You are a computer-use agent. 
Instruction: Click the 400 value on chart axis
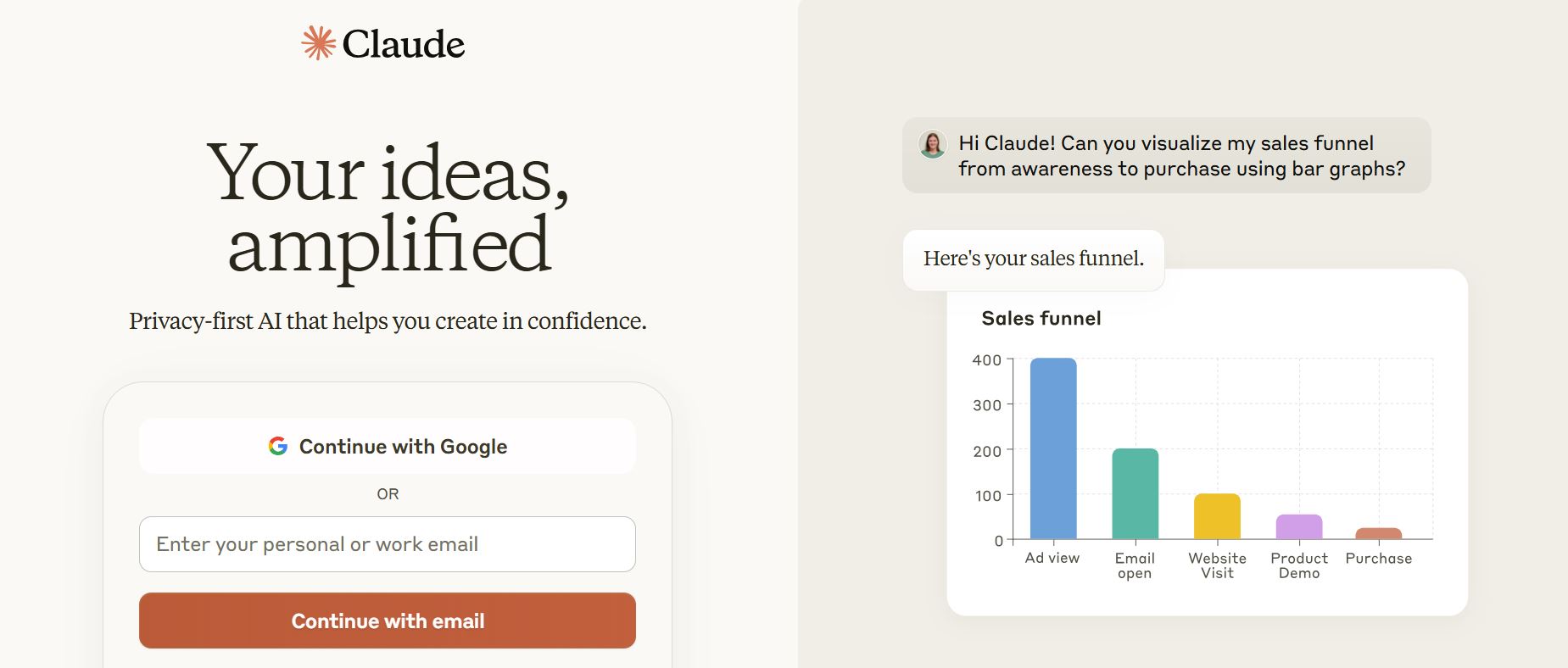pos(987,360)
